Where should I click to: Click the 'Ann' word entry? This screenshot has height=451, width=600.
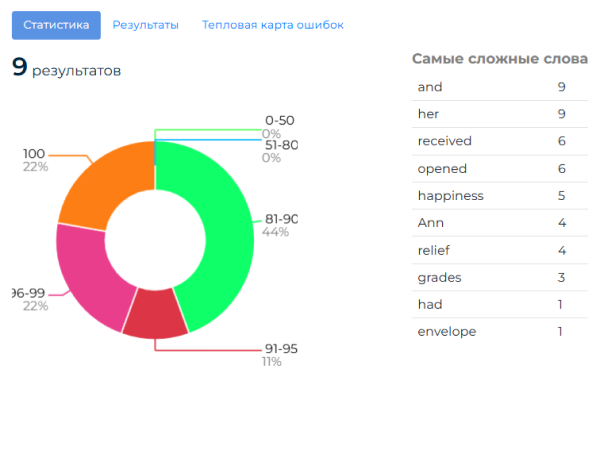pos(431,223)
